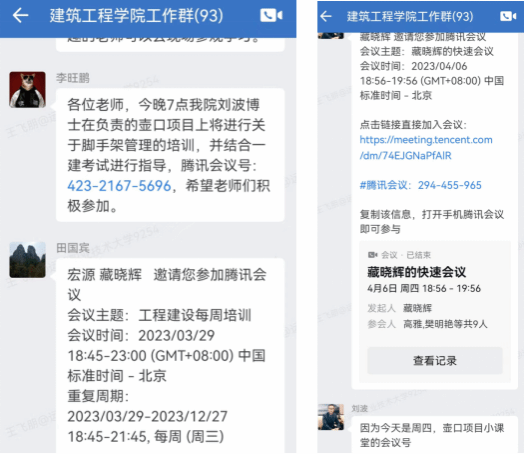
Task: Tap meeting number 423-2167-5696
Action: click(119, 186)
